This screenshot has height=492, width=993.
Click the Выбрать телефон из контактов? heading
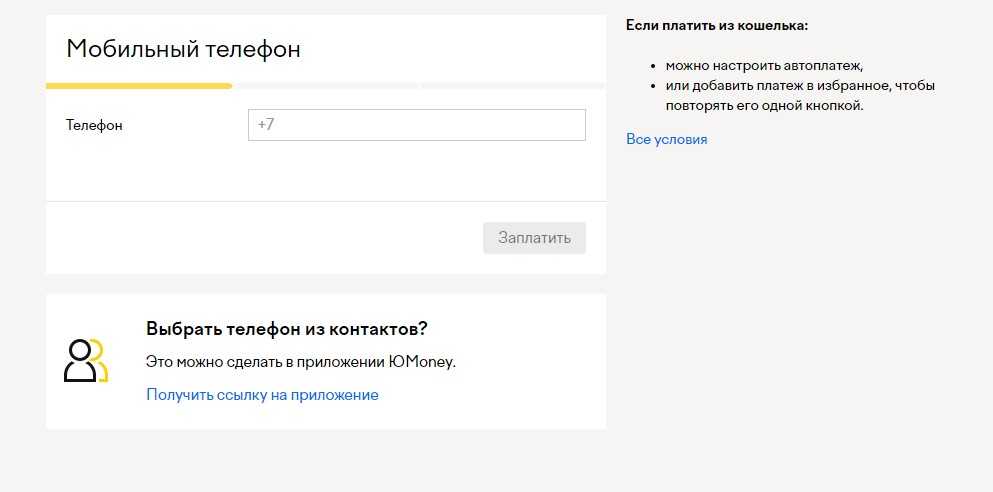pyautogui.click(x=287, y=329)
